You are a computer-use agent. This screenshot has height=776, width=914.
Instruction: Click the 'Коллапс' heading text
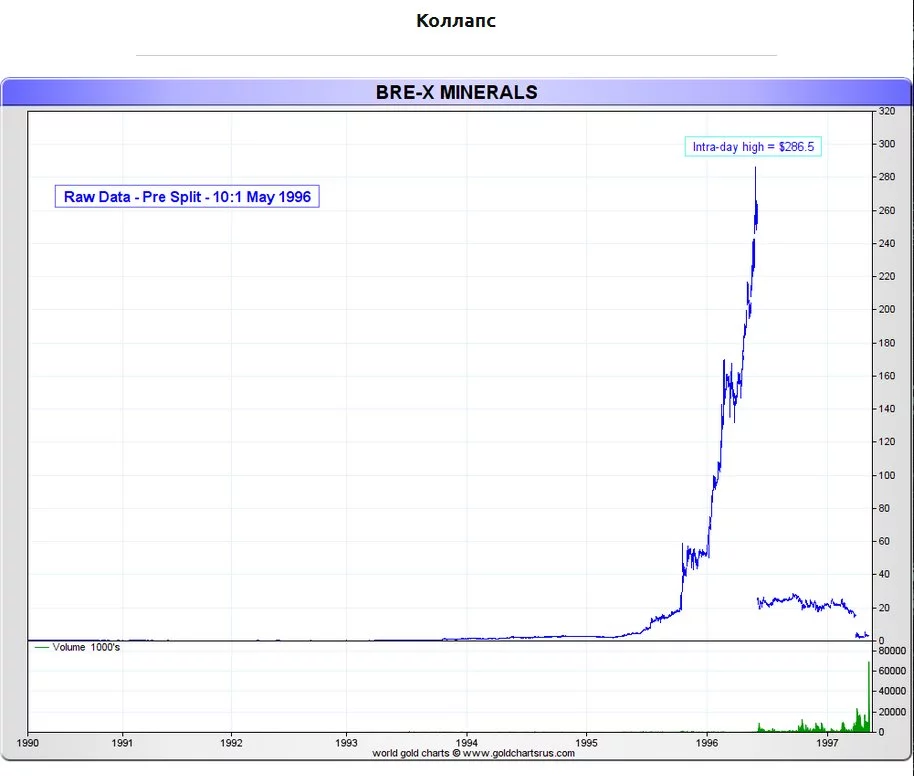click(x=456, y=21)
